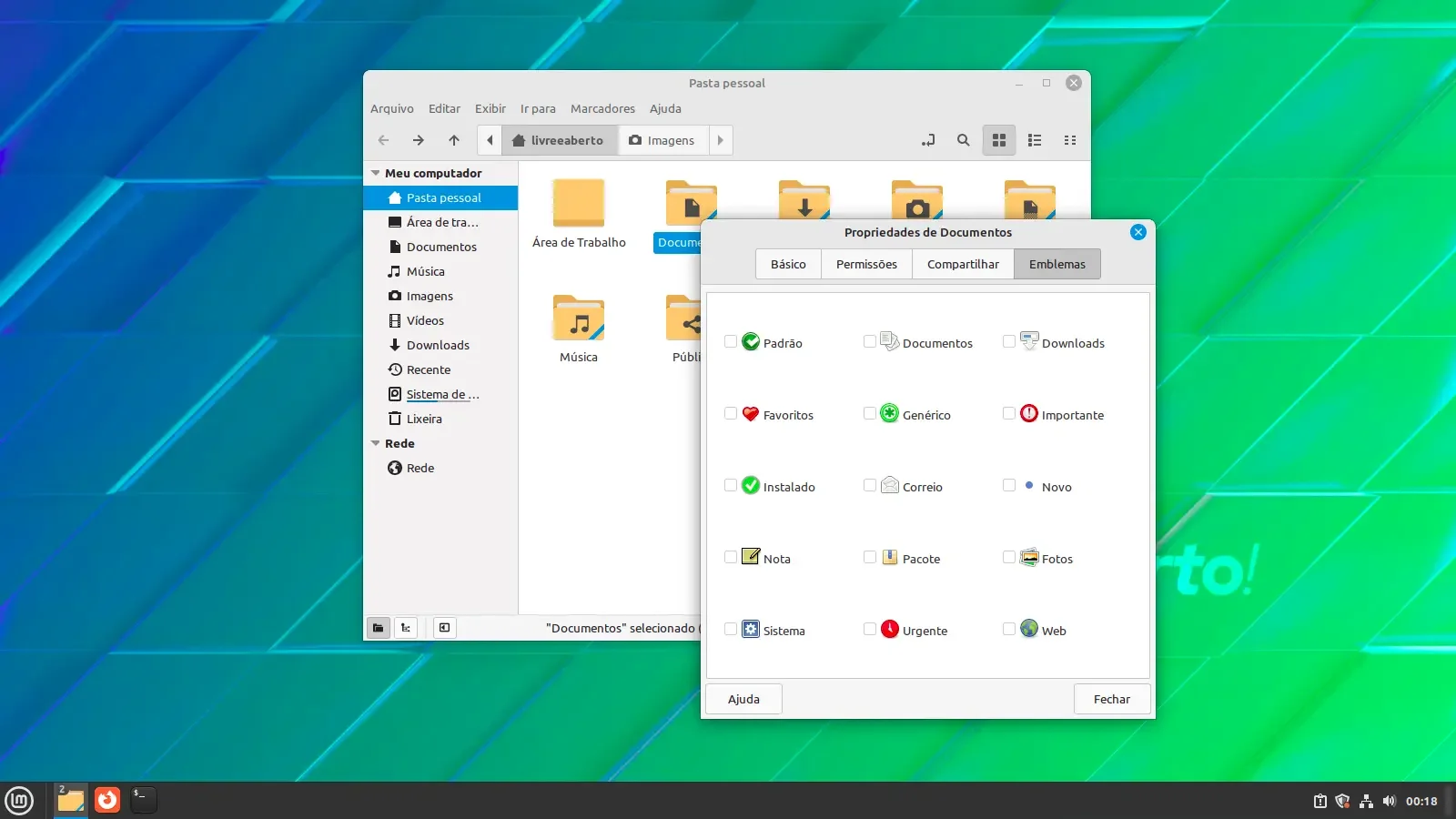Open the clock showing 00:18
Viewport: 1456px width, 819px height.
coord(1421,801)
